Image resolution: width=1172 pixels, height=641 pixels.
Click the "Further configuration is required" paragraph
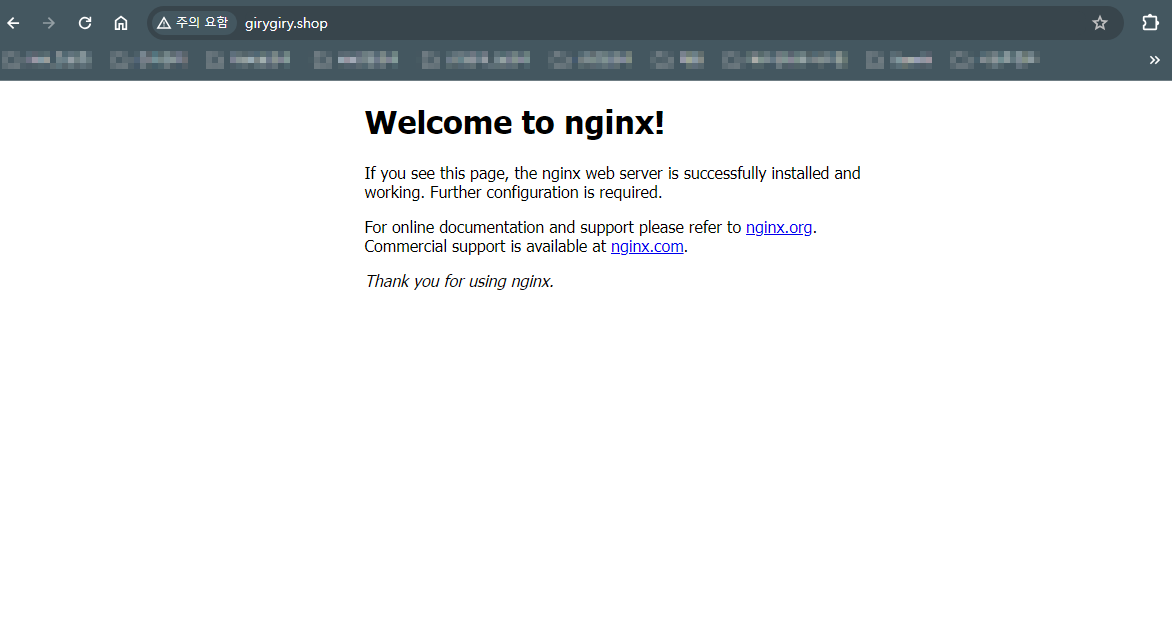[x=612, y=183]
